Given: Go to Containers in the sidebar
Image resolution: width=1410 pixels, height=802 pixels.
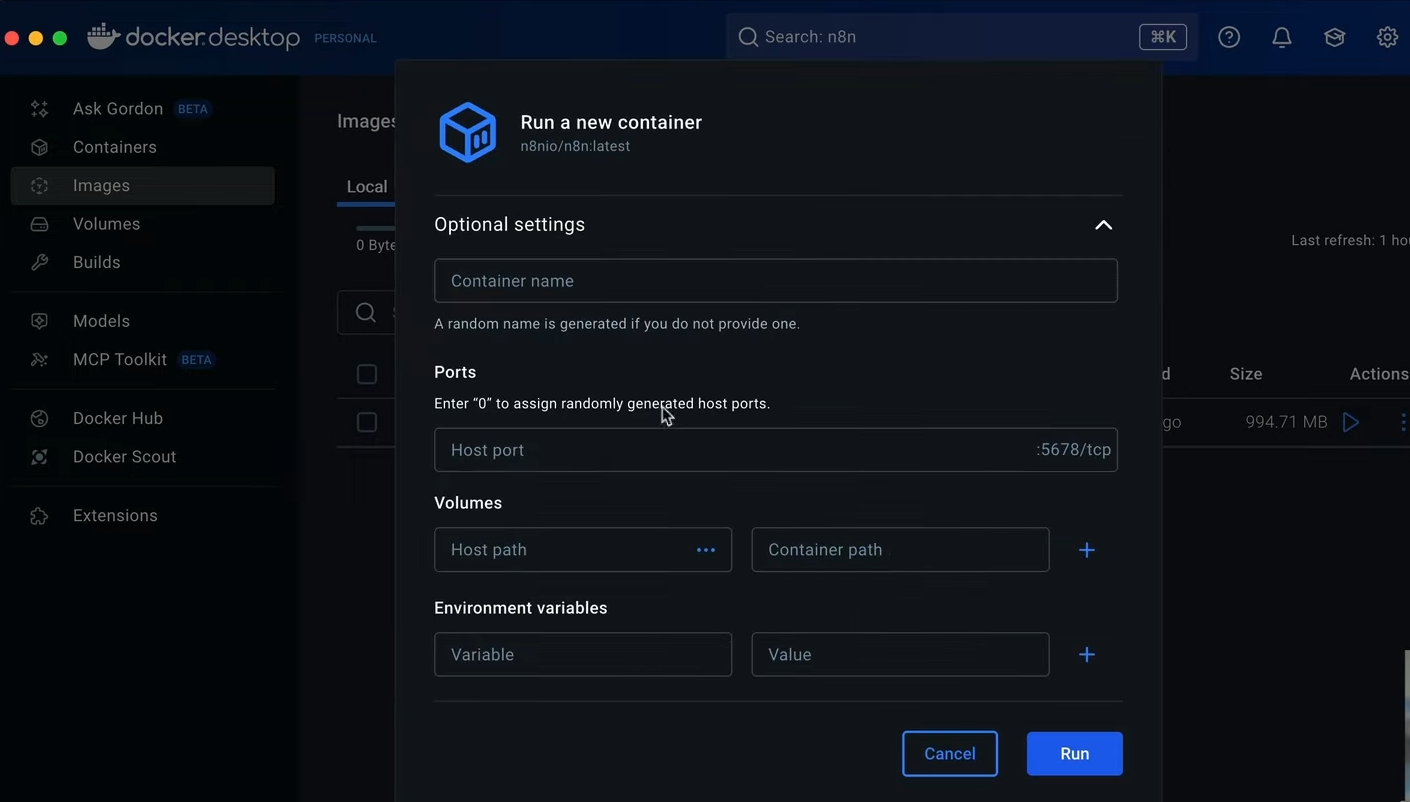Looking at the screenshot, I should coord(142,147).
